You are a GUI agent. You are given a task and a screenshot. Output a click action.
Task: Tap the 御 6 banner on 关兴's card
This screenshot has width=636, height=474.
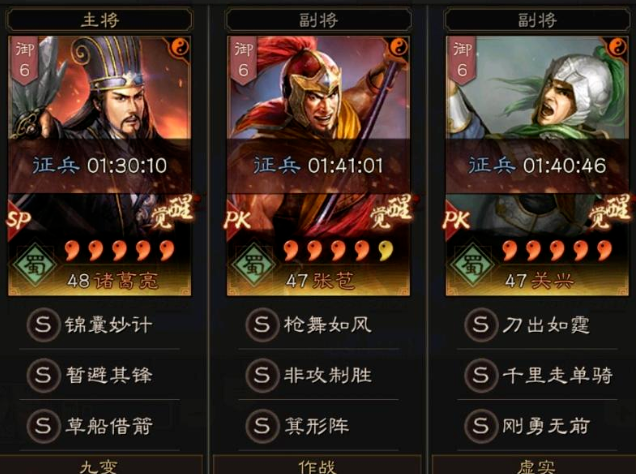coord(462,60)
